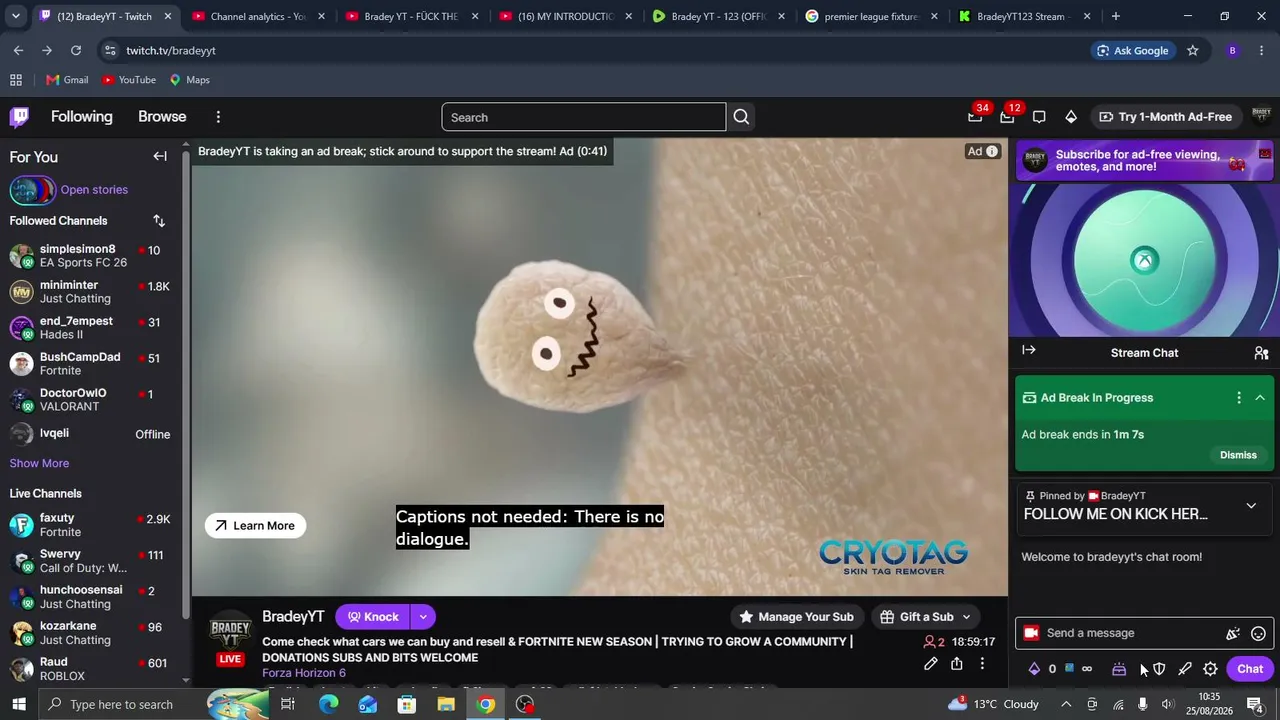Open the Browse page

tap(162, 117)
